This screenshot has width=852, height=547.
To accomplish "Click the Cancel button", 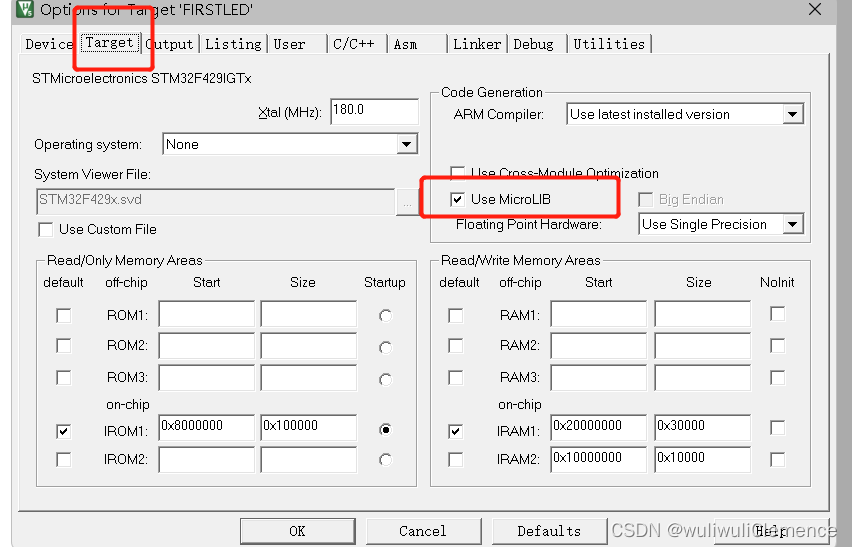I will (423, 531).
